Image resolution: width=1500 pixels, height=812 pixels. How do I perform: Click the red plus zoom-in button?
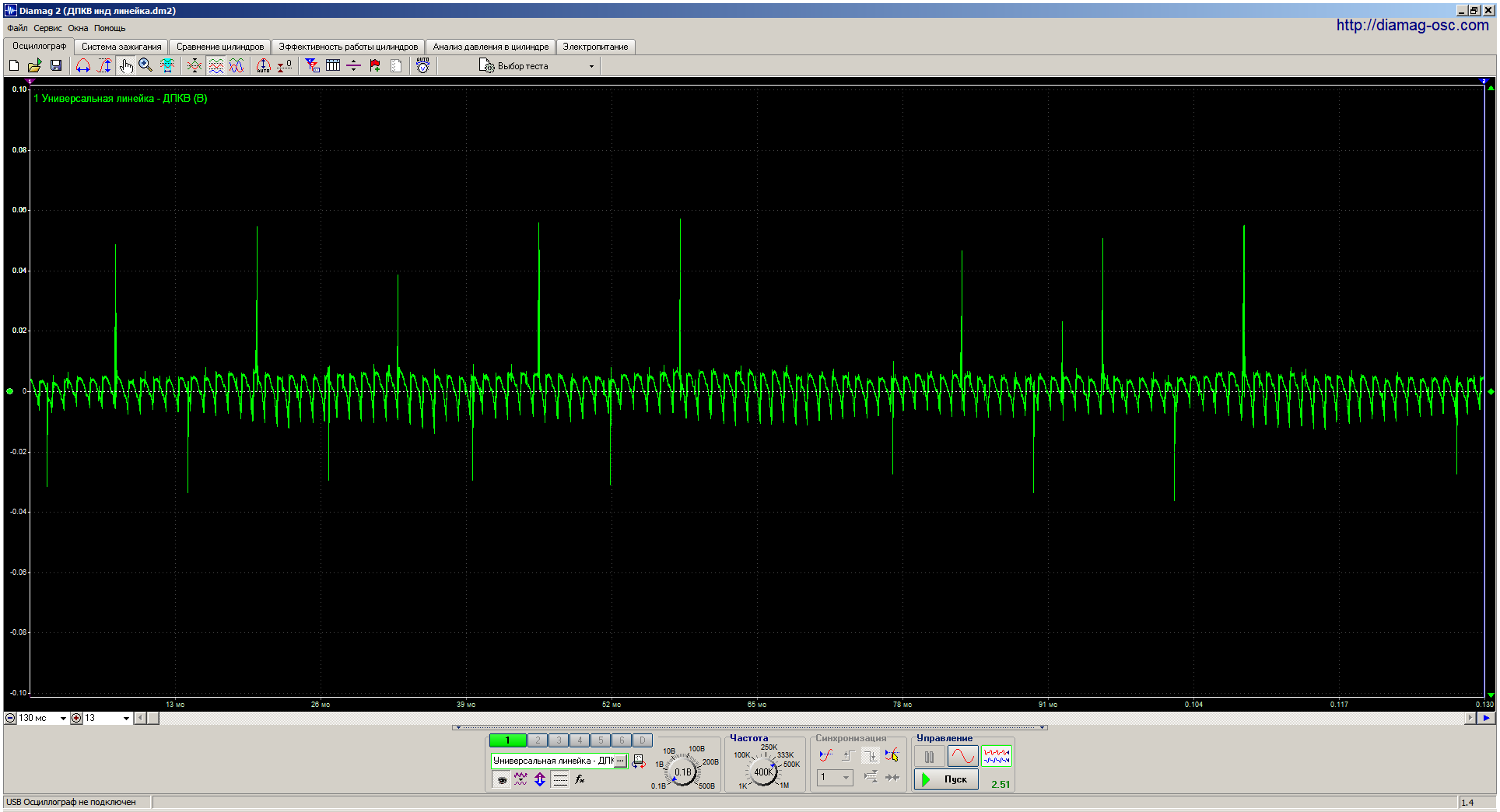pos(76,718)
